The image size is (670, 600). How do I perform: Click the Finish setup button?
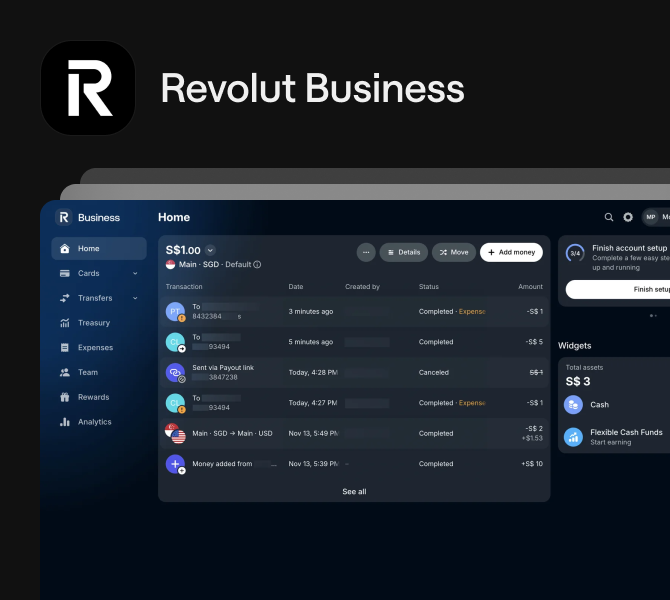[x=618, y=290]
